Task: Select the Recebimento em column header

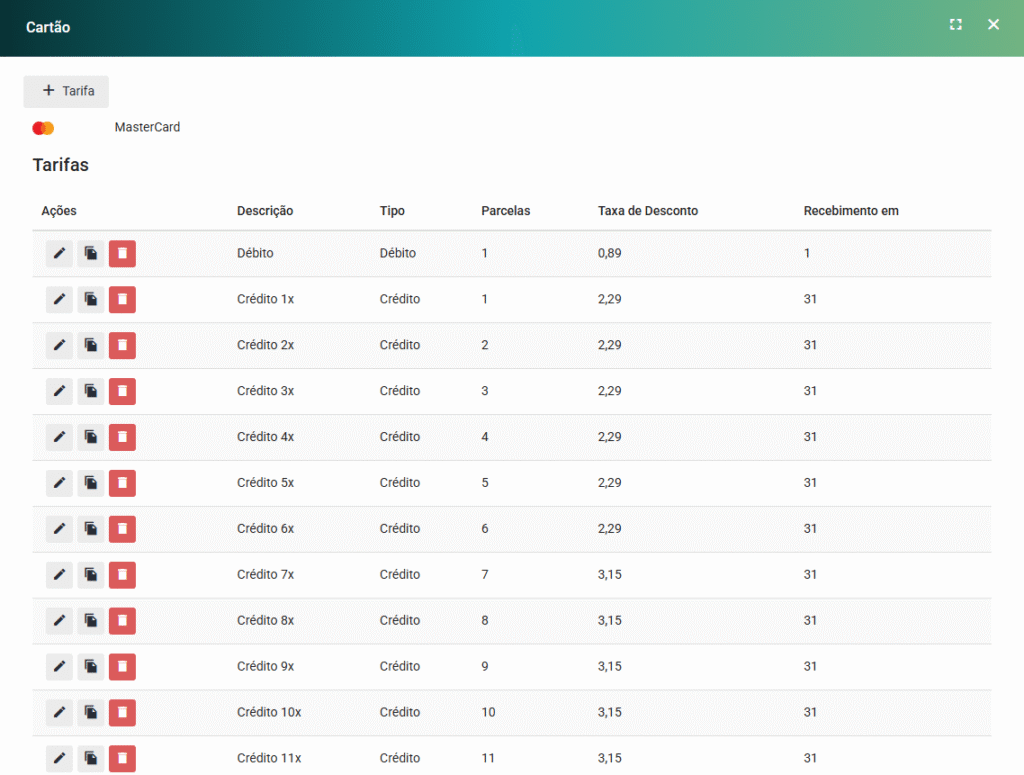Action: click(850, 211)
